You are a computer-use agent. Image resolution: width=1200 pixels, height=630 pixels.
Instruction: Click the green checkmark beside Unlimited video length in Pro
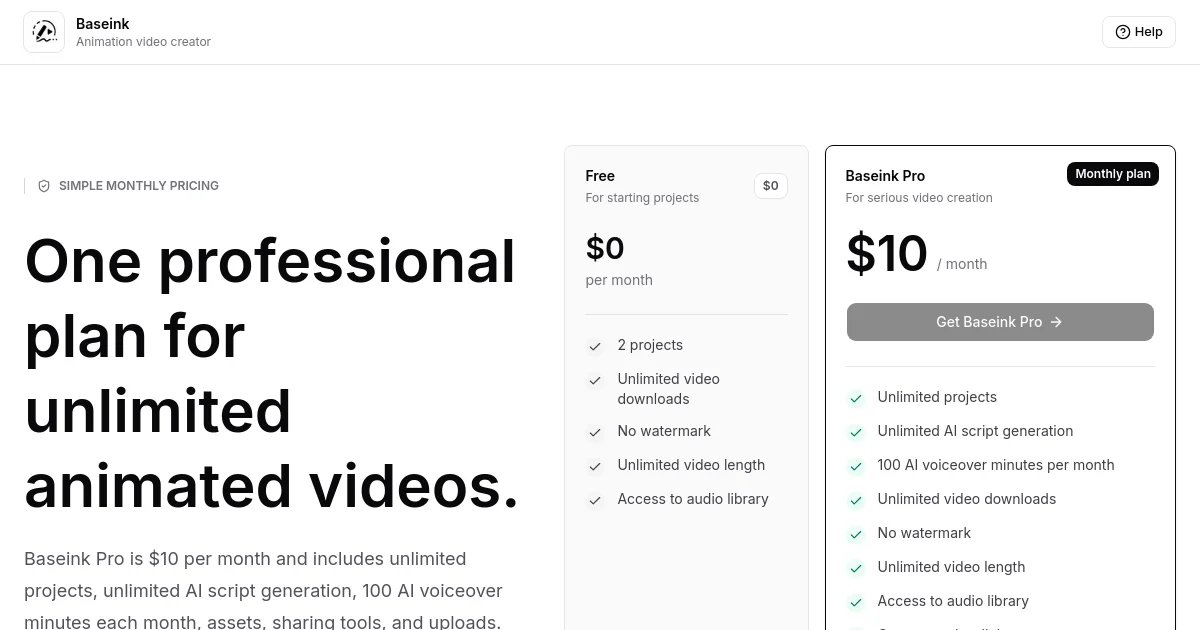(856, 568)
